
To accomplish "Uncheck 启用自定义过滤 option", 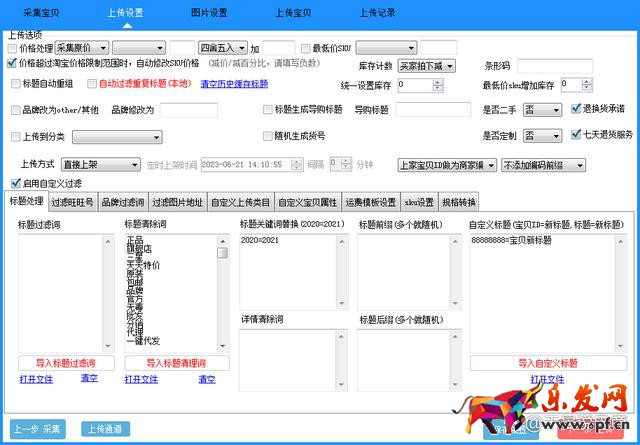I will [x=15, y=183].
